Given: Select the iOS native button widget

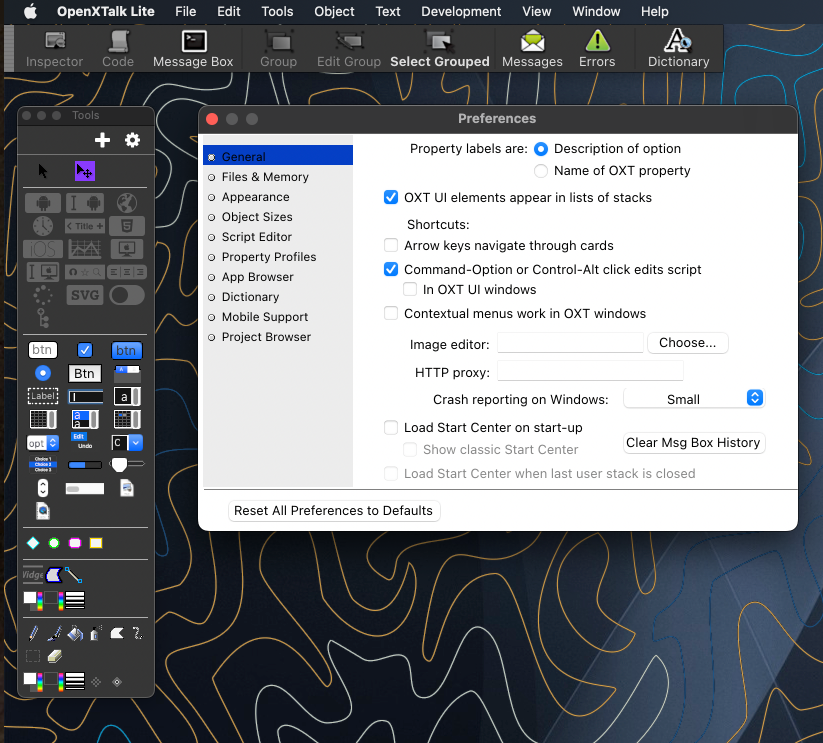Looking at the screenshot, I should point(43,249).
